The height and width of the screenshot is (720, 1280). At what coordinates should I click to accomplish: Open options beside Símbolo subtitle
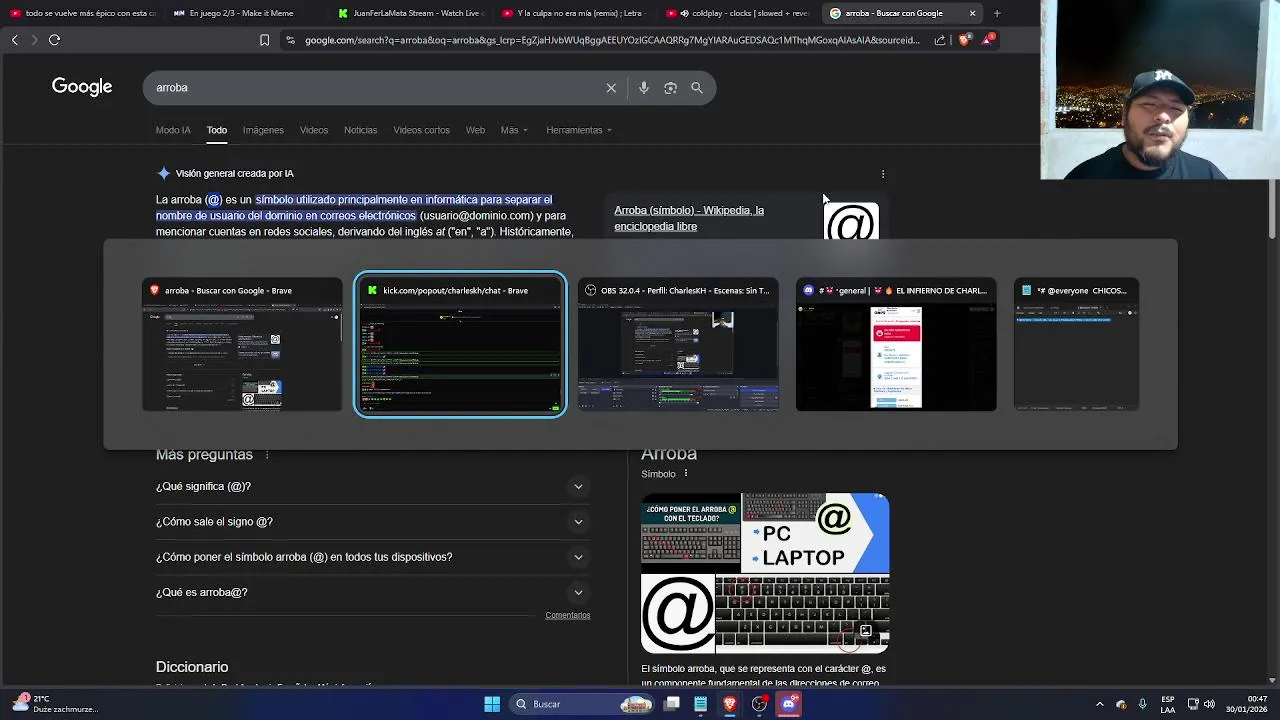tap(685, 474)
